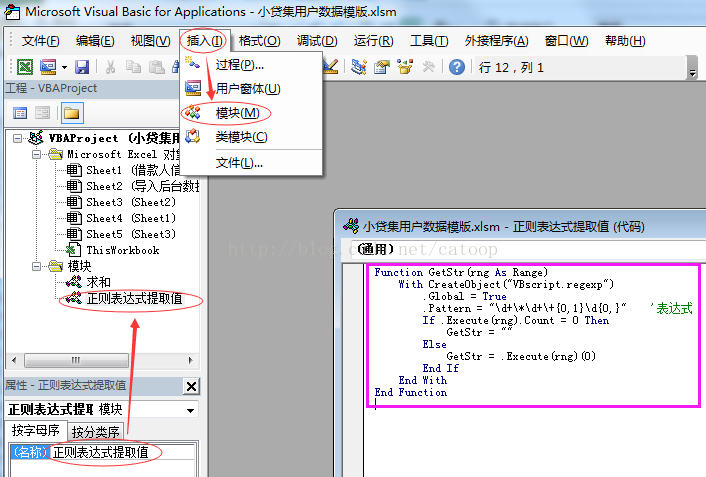Open the 编辑(E) menu

[95, 41]
